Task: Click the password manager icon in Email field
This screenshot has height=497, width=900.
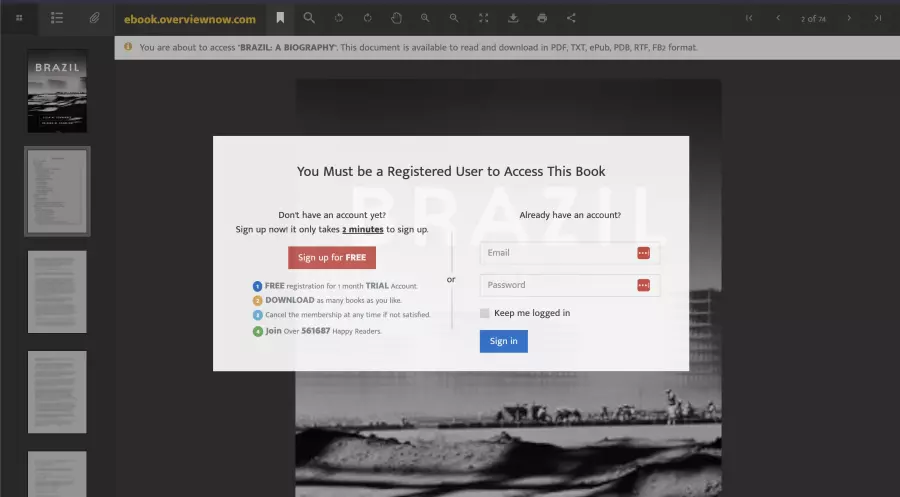Action: coord(643,253)
